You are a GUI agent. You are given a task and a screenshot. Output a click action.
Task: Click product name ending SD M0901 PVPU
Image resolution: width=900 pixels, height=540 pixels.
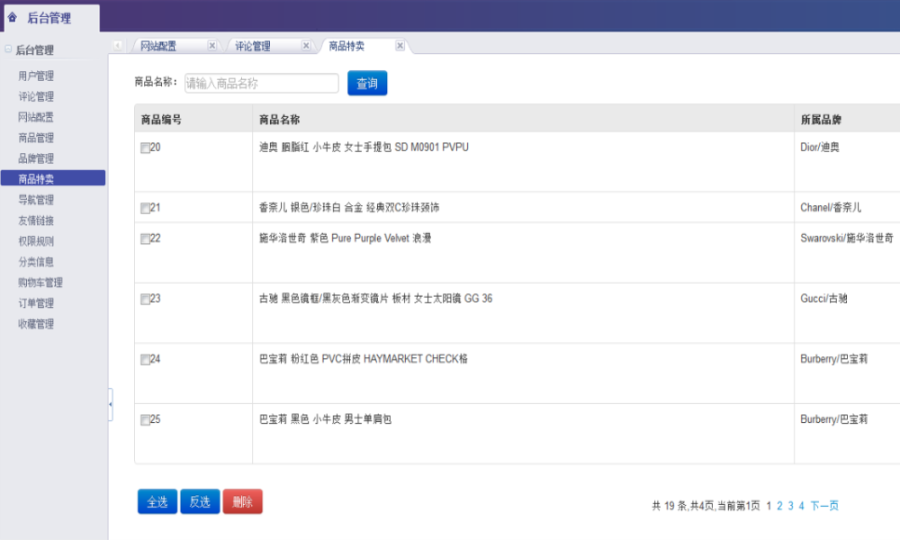click(364, 147)
